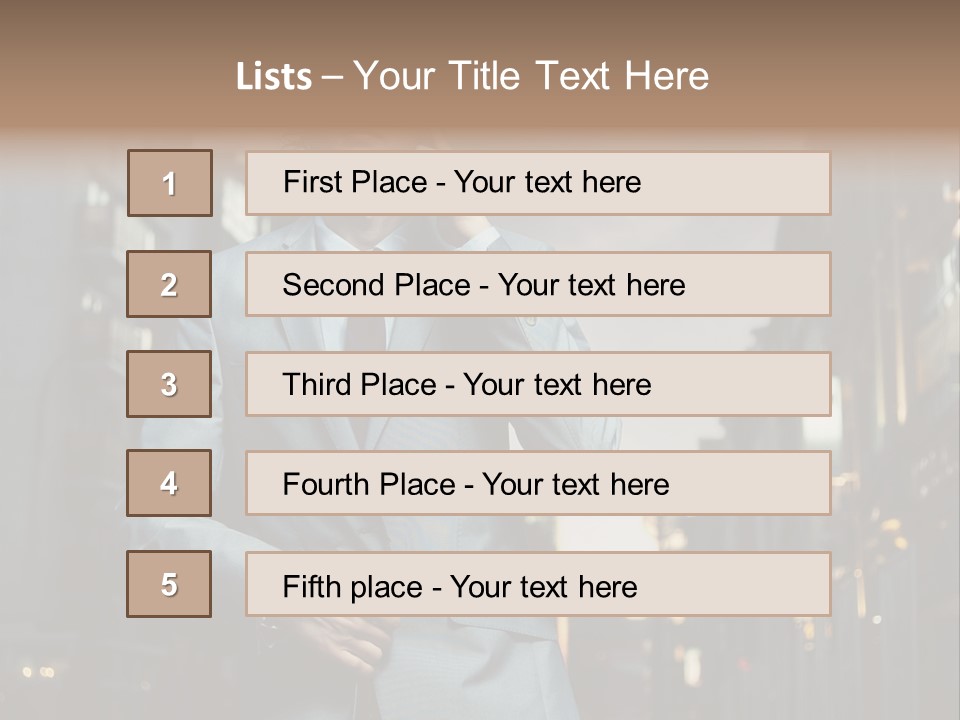The image size is (960, 720).
Task: Select the number 2 box
Action: point(169,285)
